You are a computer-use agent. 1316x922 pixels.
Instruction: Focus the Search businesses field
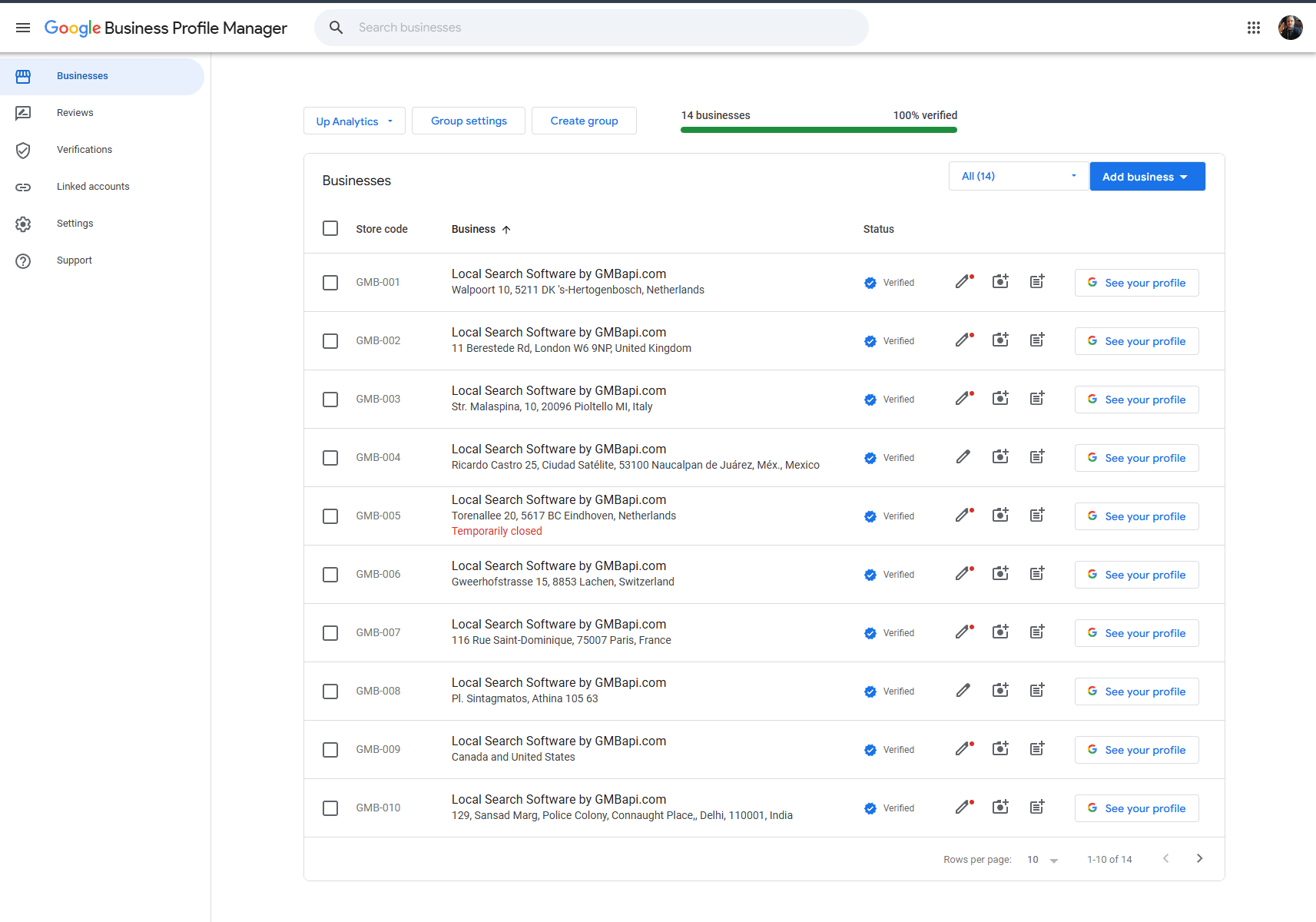click(x=592, y=28)
